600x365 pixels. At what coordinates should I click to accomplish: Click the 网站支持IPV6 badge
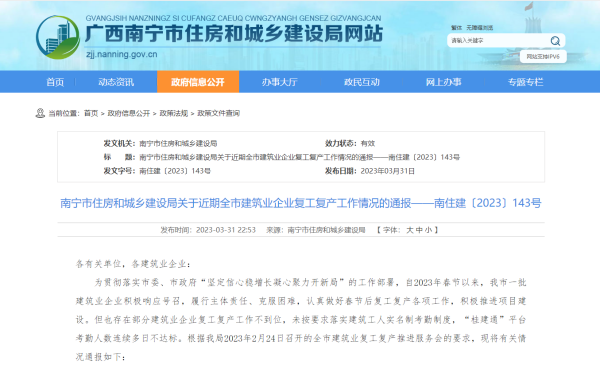[543, 57]
